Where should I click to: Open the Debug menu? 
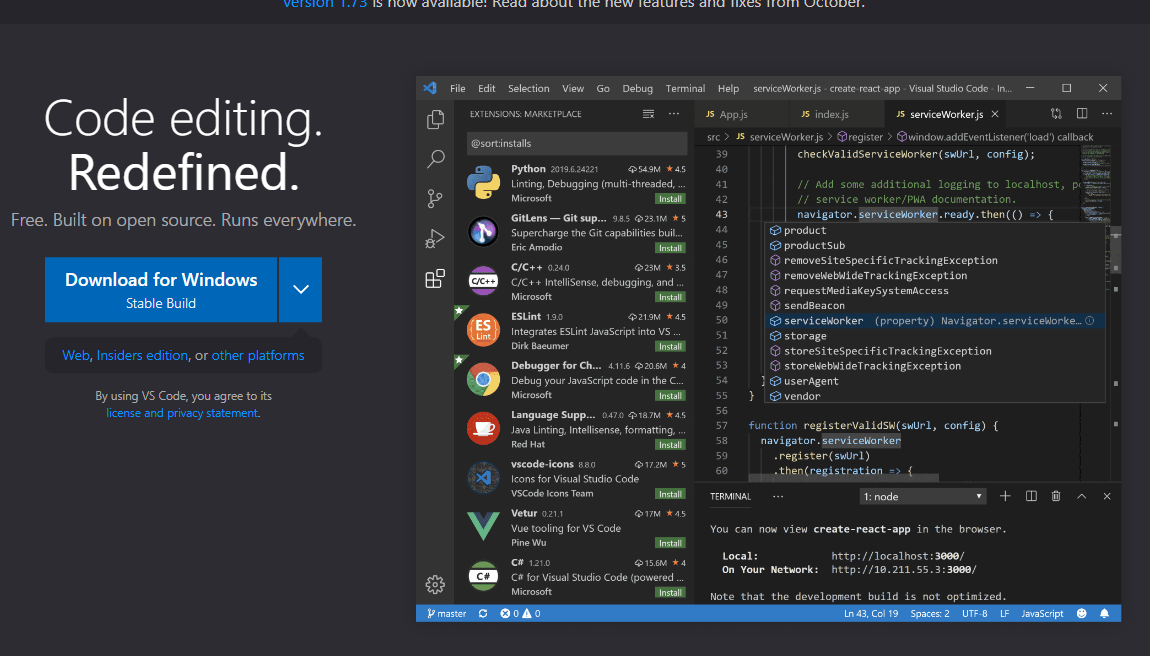click(637, 88)
